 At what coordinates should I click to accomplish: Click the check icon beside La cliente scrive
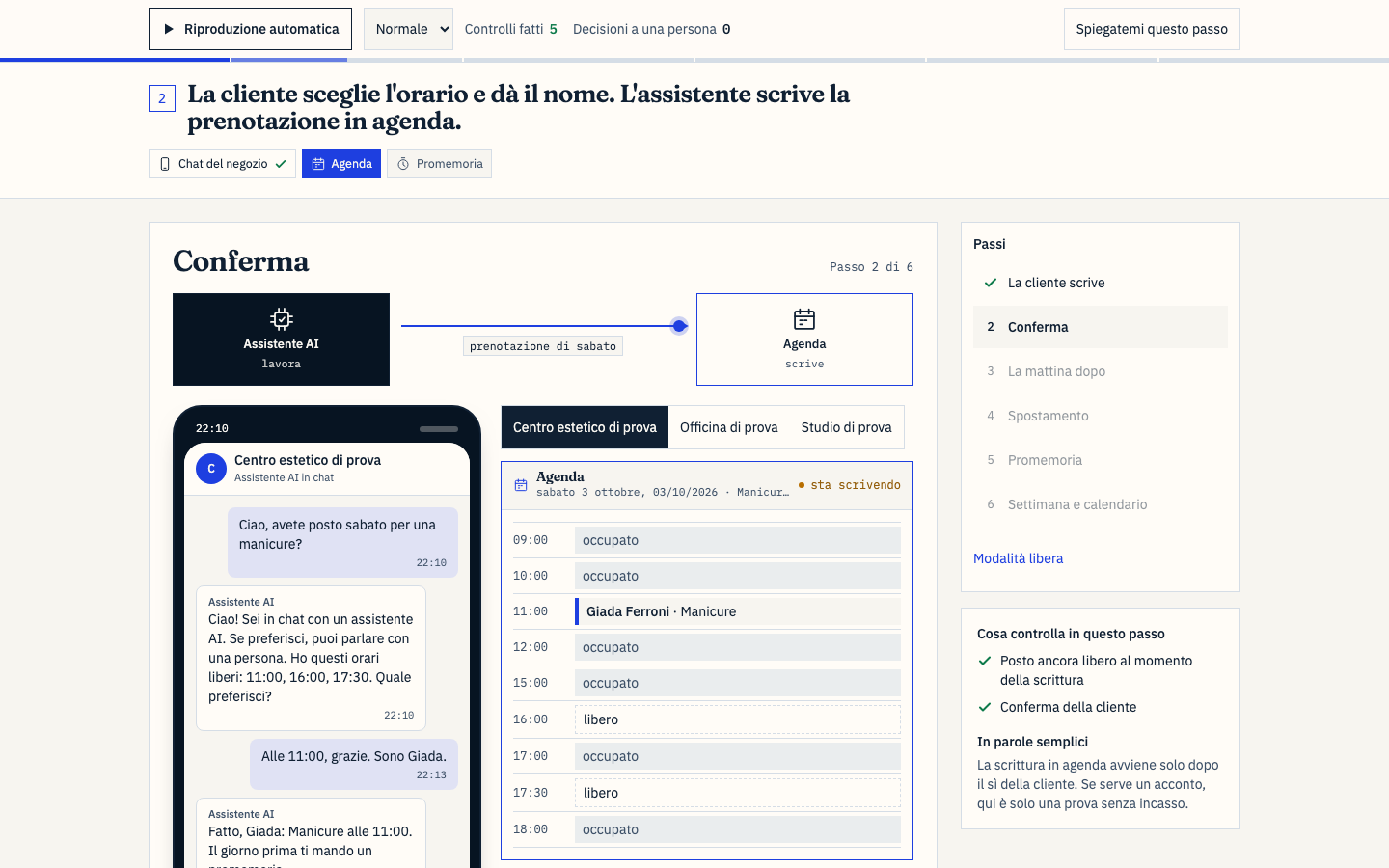pos(990,283)
